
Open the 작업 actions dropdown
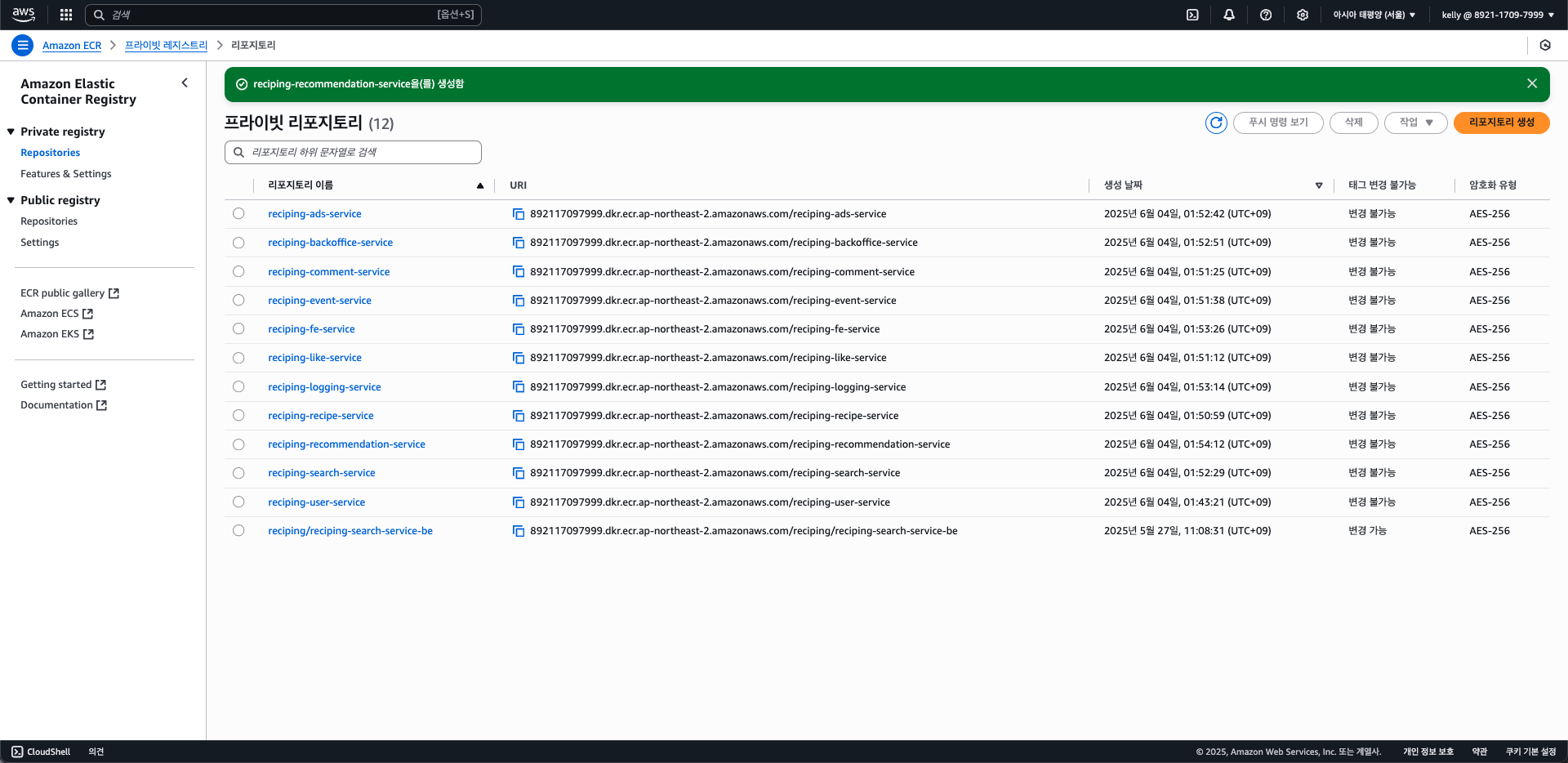tap(1416, 123)
